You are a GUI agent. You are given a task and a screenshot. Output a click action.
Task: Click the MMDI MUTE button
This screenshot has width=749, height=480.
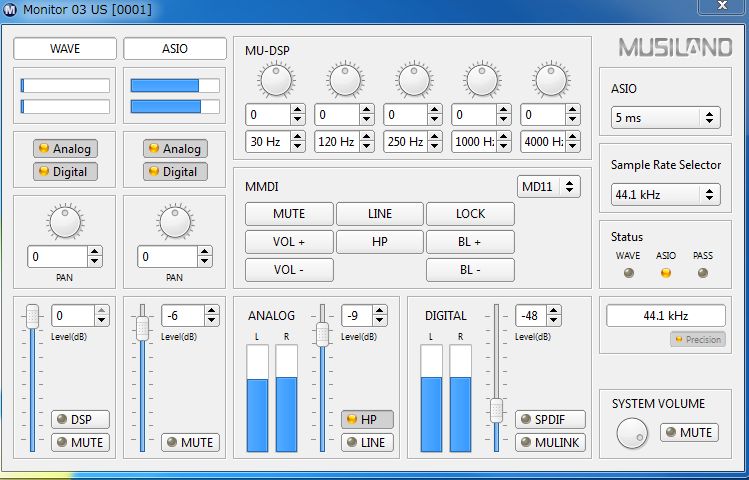[289, 213]
